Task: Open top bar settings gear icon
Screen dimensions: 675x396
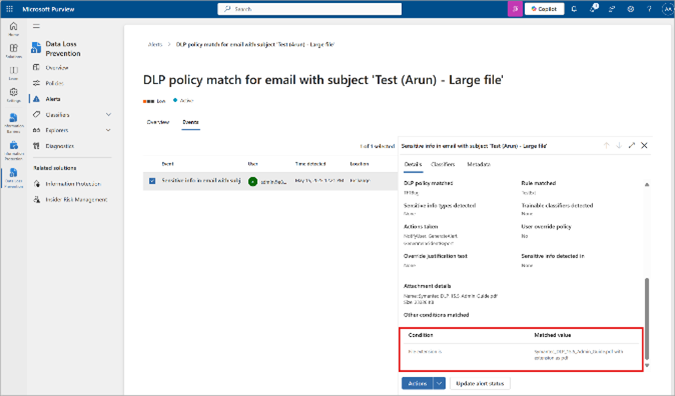Action: [x=631, y=9]
